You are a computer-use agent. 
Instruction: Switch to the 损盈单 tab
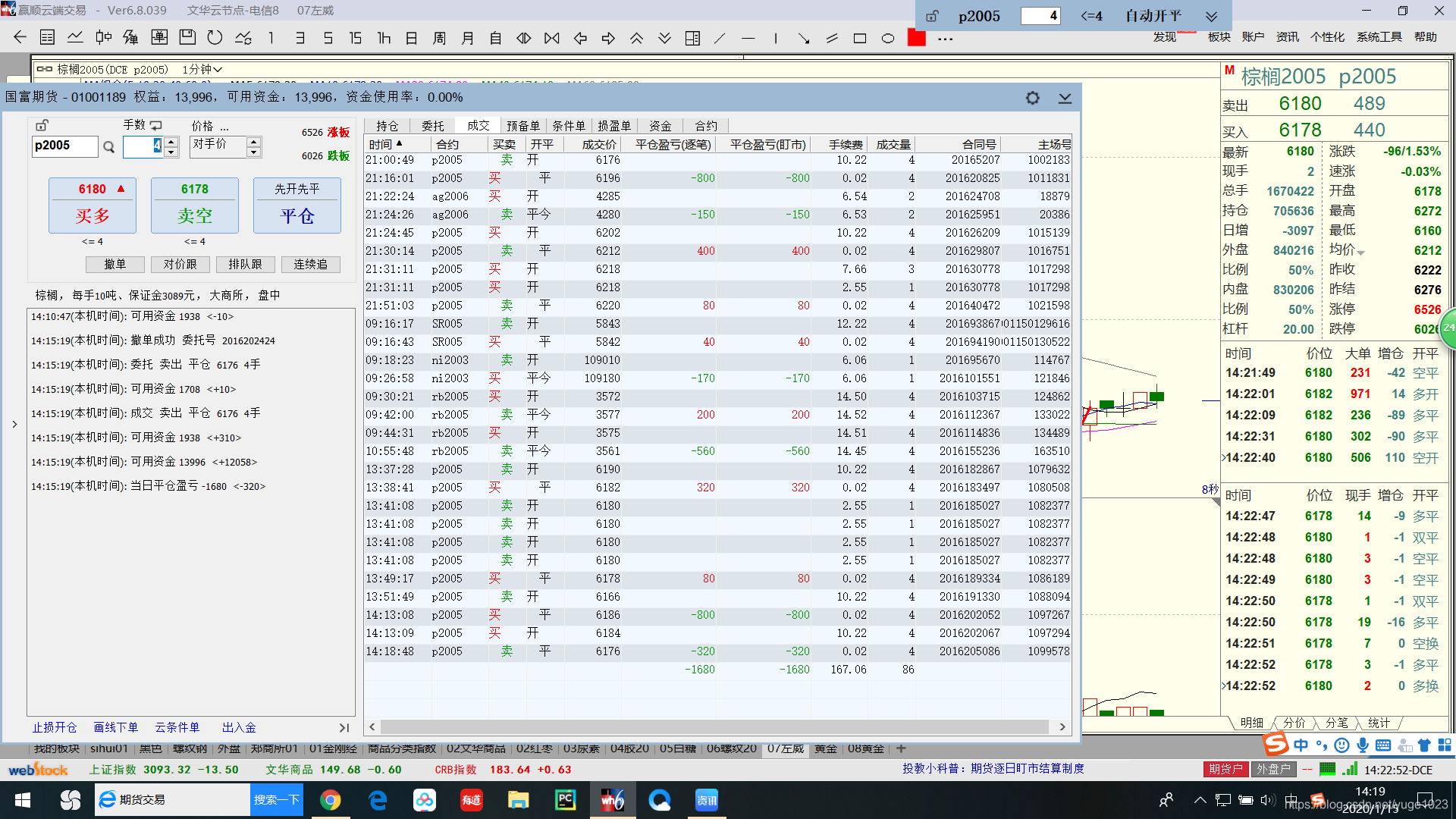click(x=615, y=126)
